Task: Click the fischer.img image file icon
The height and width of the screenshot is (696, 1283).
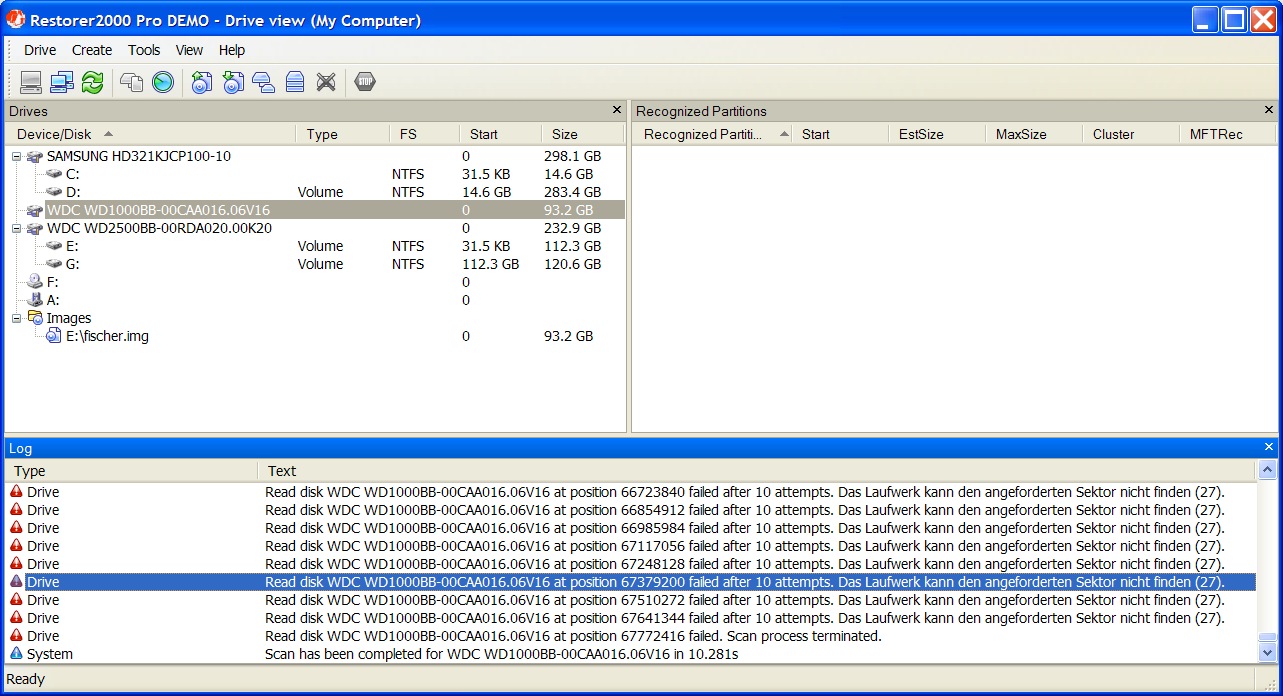Action: coord(54,336)
